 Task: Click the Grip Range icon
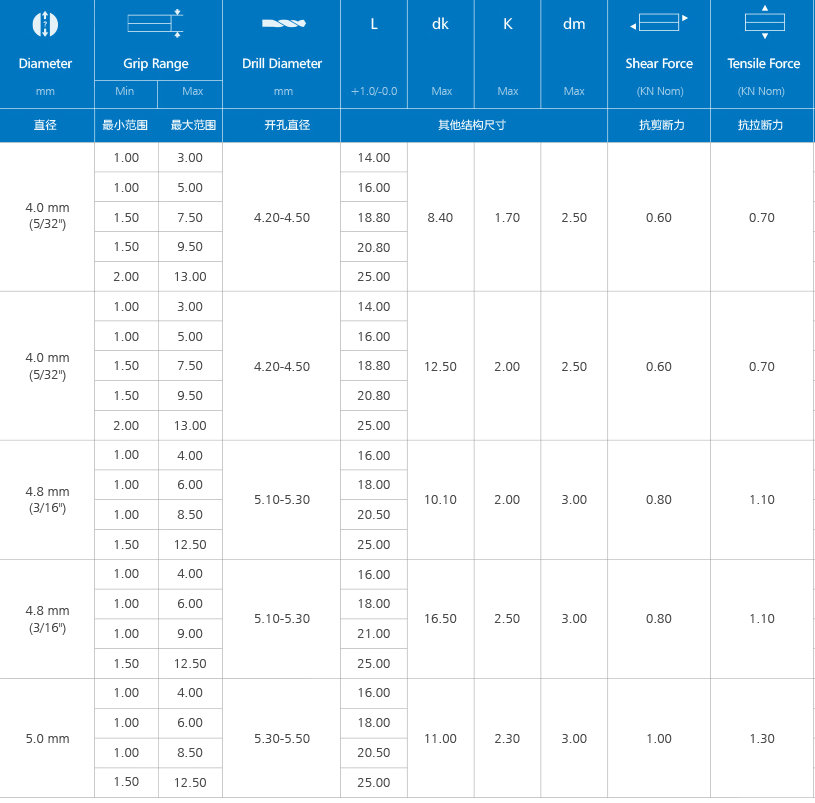click(156, 24)
